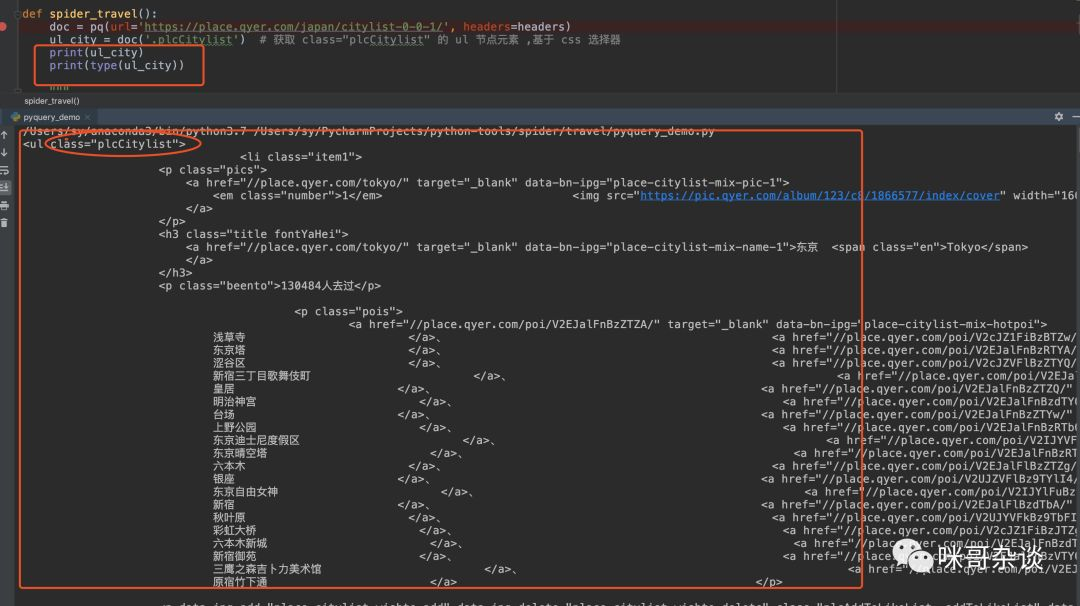Click the span class="en" Tokyo text
Screen dimensions: 1080x606
point(930,247)
